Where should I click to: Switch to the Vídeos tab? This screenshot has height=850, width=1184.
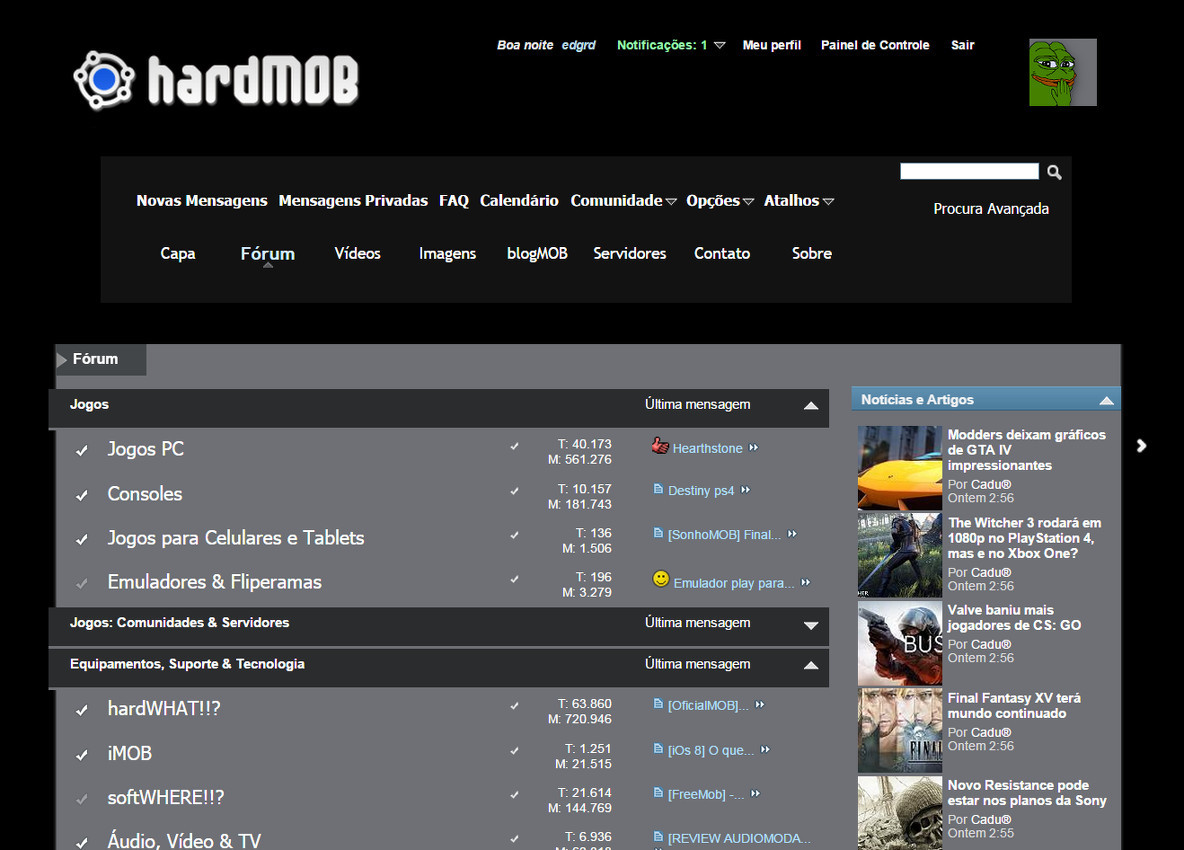[x=357, y=254]
